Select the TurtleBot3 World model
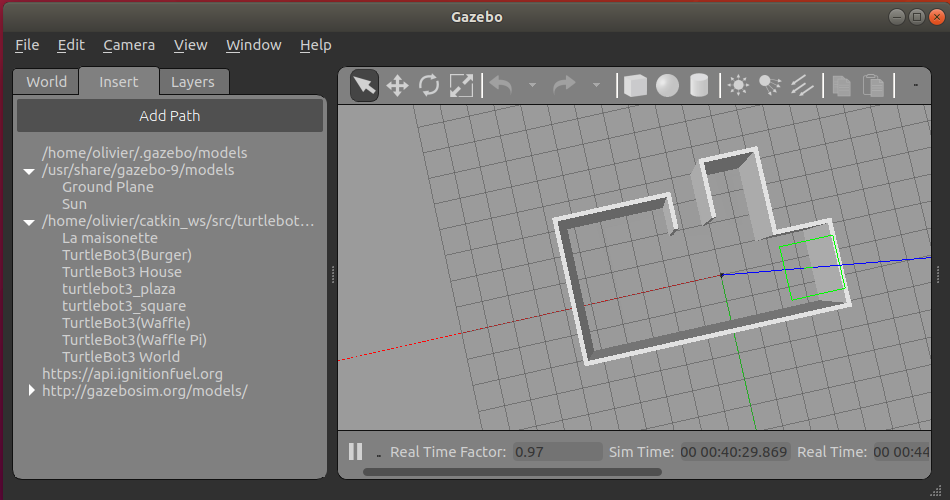This screenshot has width=950, height=500. click(x=121, y=356)
